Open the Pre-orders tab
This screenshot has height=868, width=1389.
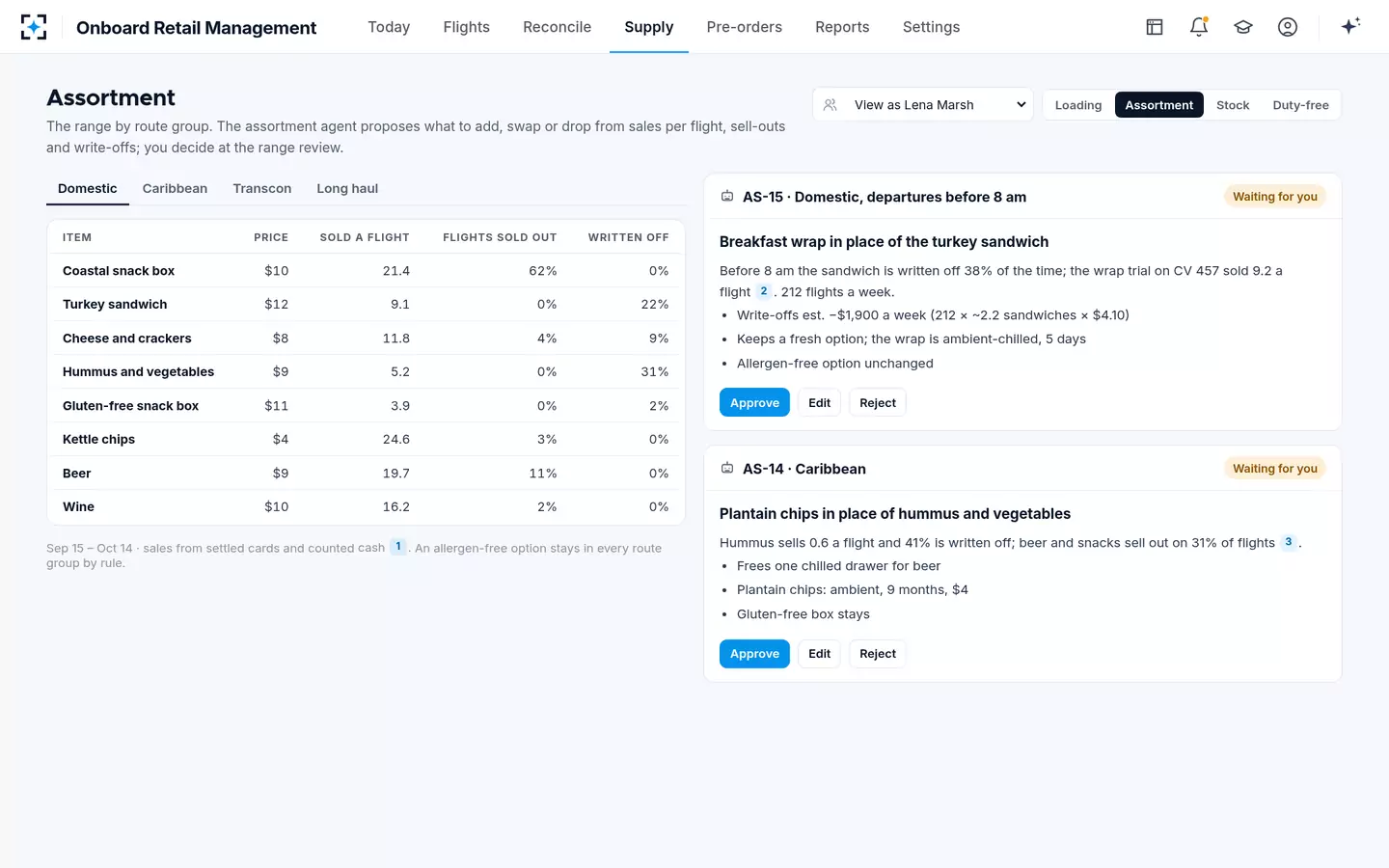coord(745,27)
